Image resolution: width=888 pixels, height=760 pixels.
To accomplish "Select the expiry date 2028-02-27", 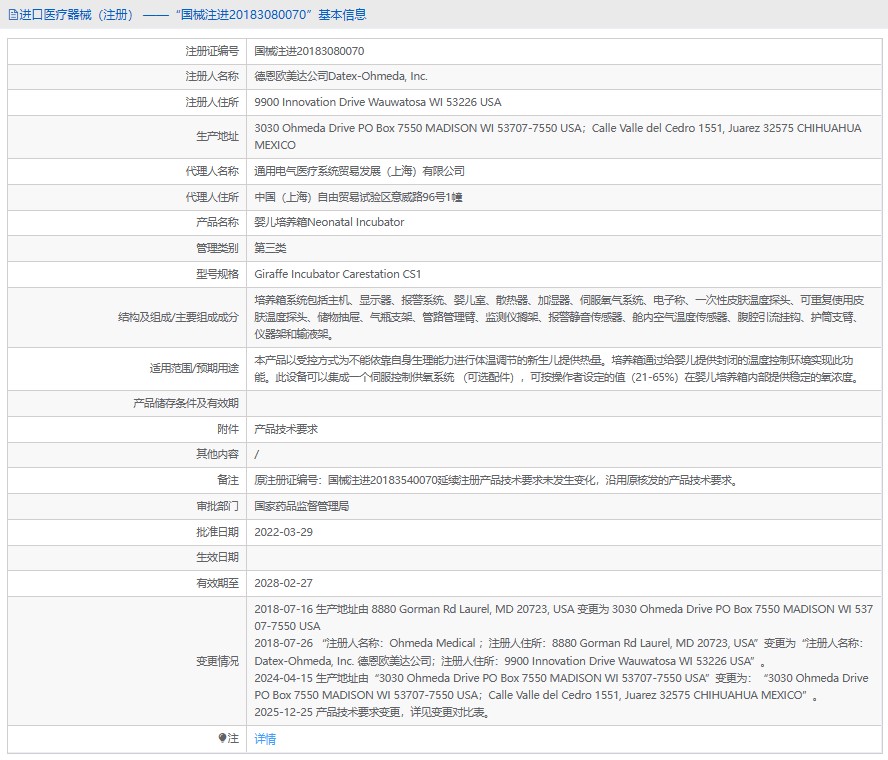I will pyautogui.click(x=284, y=583).
